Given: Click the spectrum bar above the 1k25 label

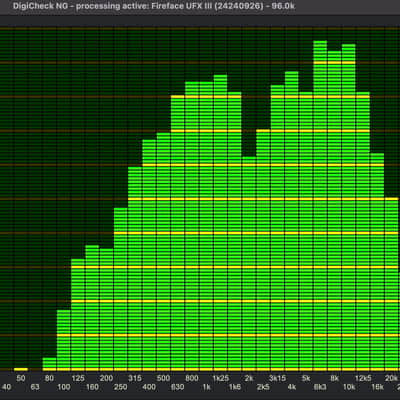Looking at the screenshot, I should (220, 223).
